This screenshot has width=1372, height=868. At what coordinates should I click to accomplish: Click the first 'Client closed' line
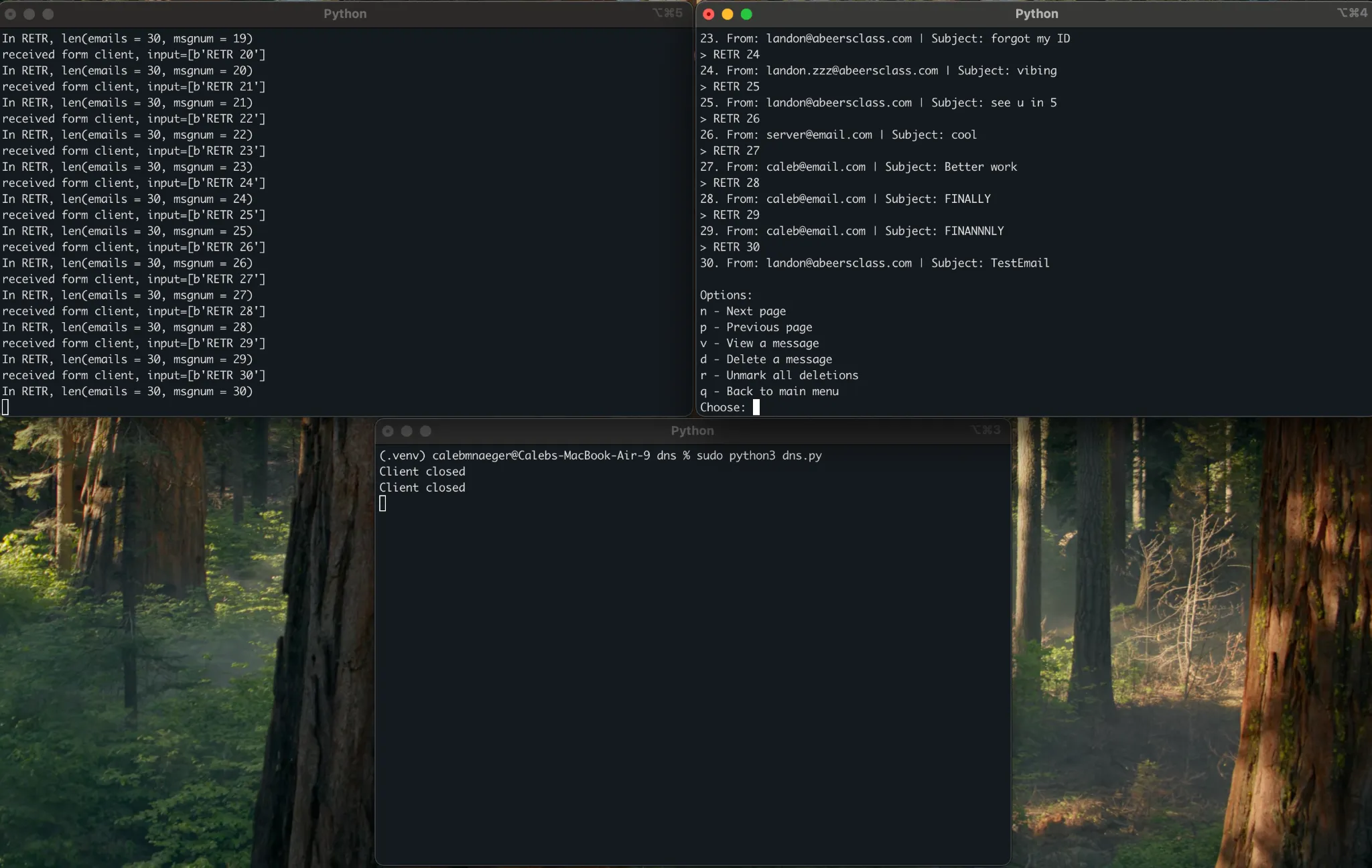422,472
